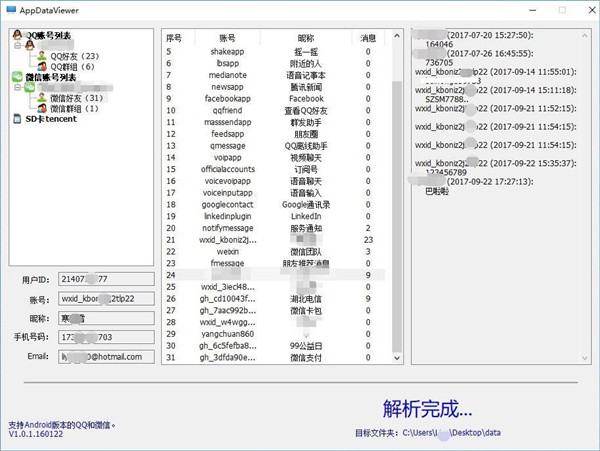Select the newsapp row
The width and height of the screenshot is (600, 451).
pyautogui.click(x=274, y=87)
